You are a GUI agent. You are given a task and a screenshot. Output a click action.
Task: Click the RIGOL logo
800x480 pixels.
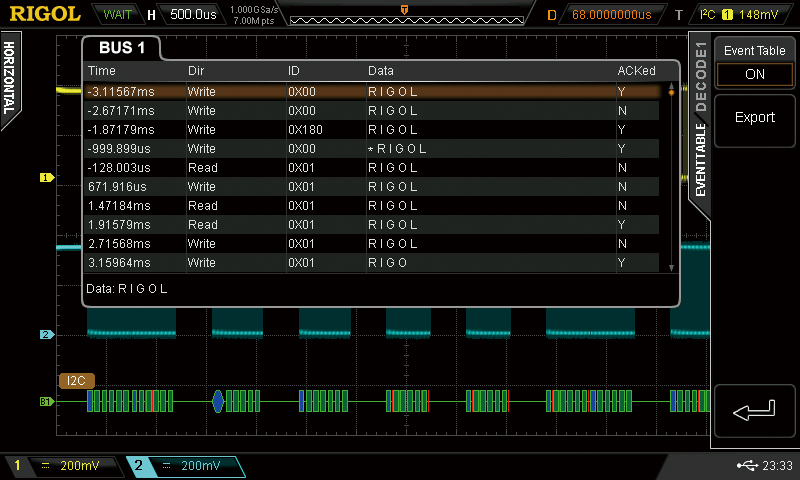tap(45, 14)
